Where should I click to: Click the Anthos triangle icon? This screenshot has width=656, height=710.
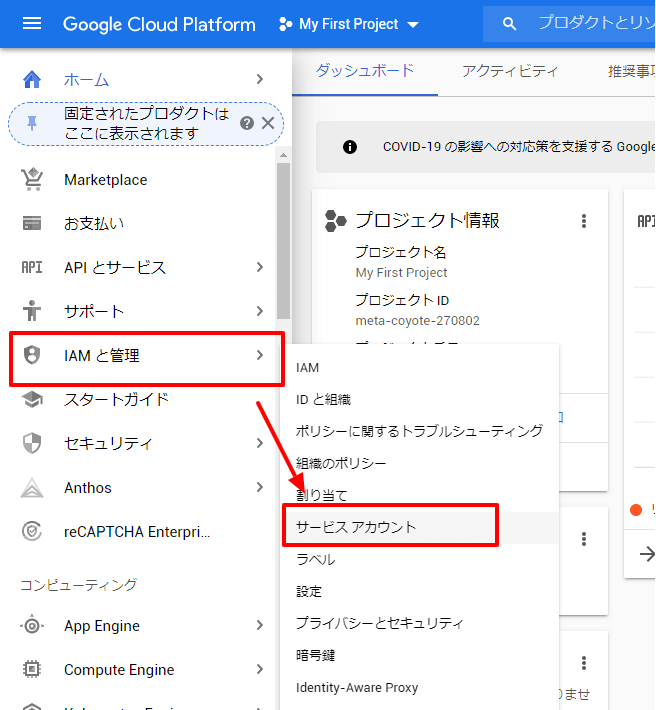click(32, 488)
